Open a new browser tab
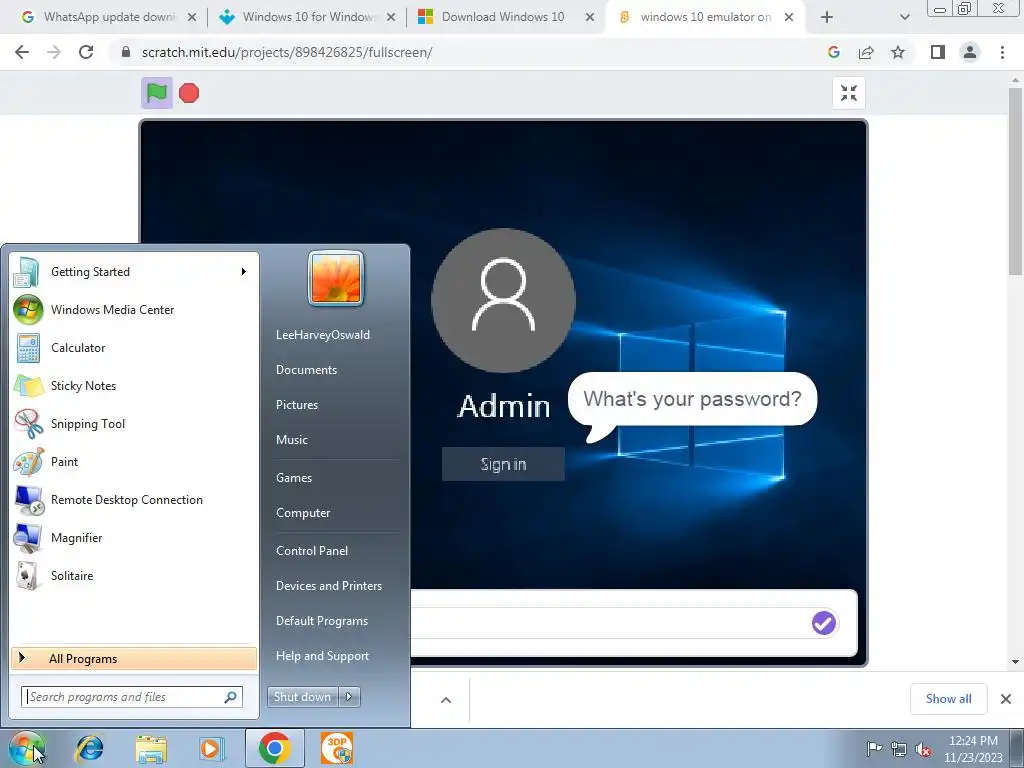 (827, 17)
